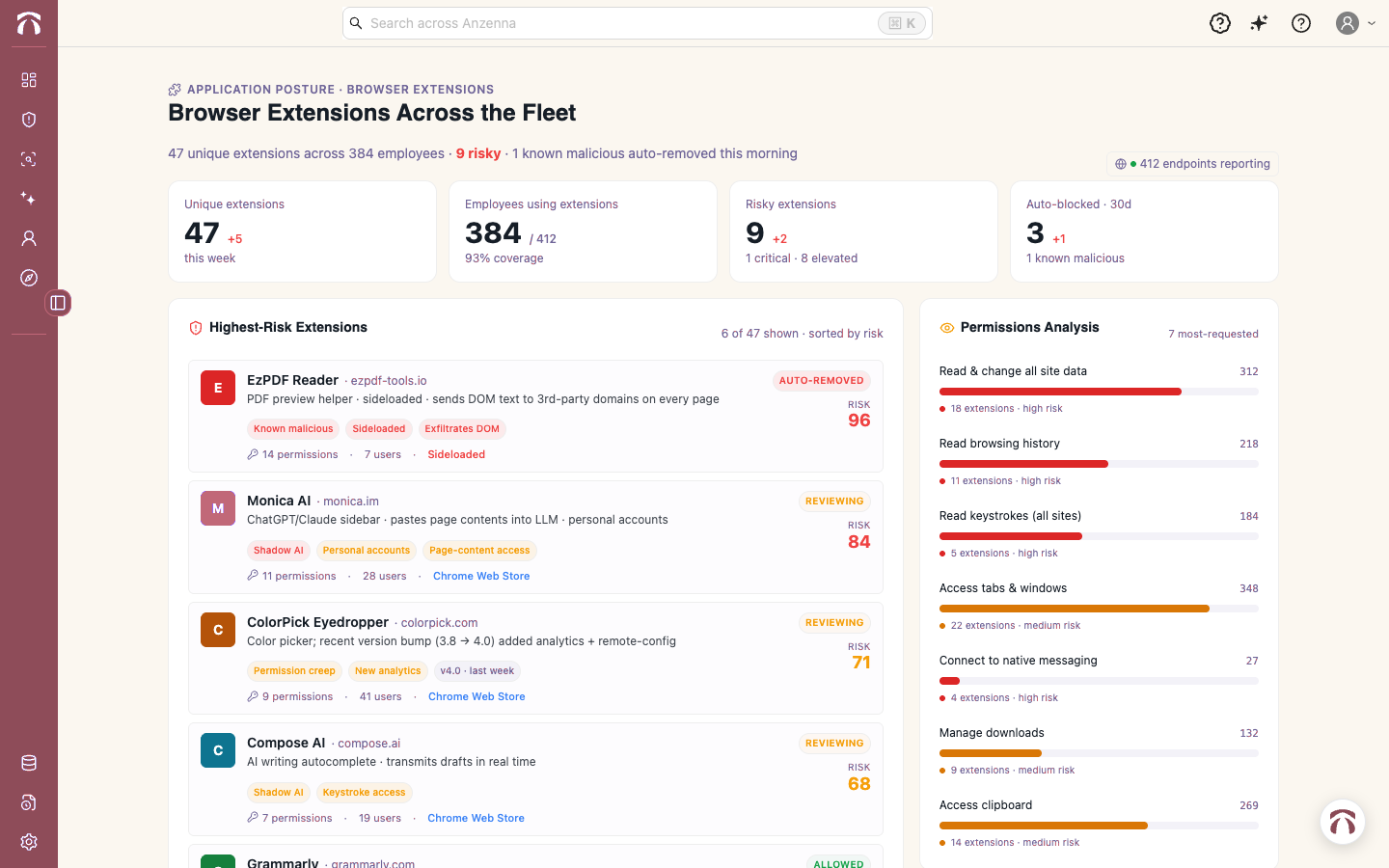Focus the Search across Anzenna field

point(637,23)
